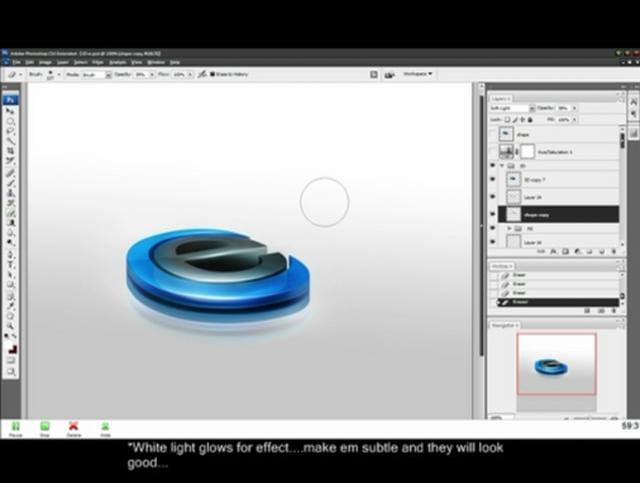This screenshot has height=483, width=640.
Task: Click the recorder Delete button
Action: [73, 429]
